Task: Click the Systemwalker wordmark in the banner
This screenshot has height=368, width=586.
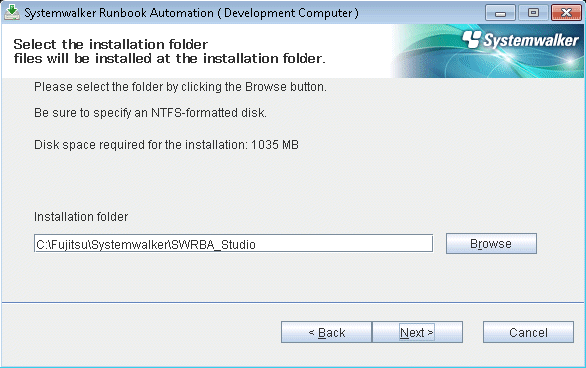Action: pos(531,40)
